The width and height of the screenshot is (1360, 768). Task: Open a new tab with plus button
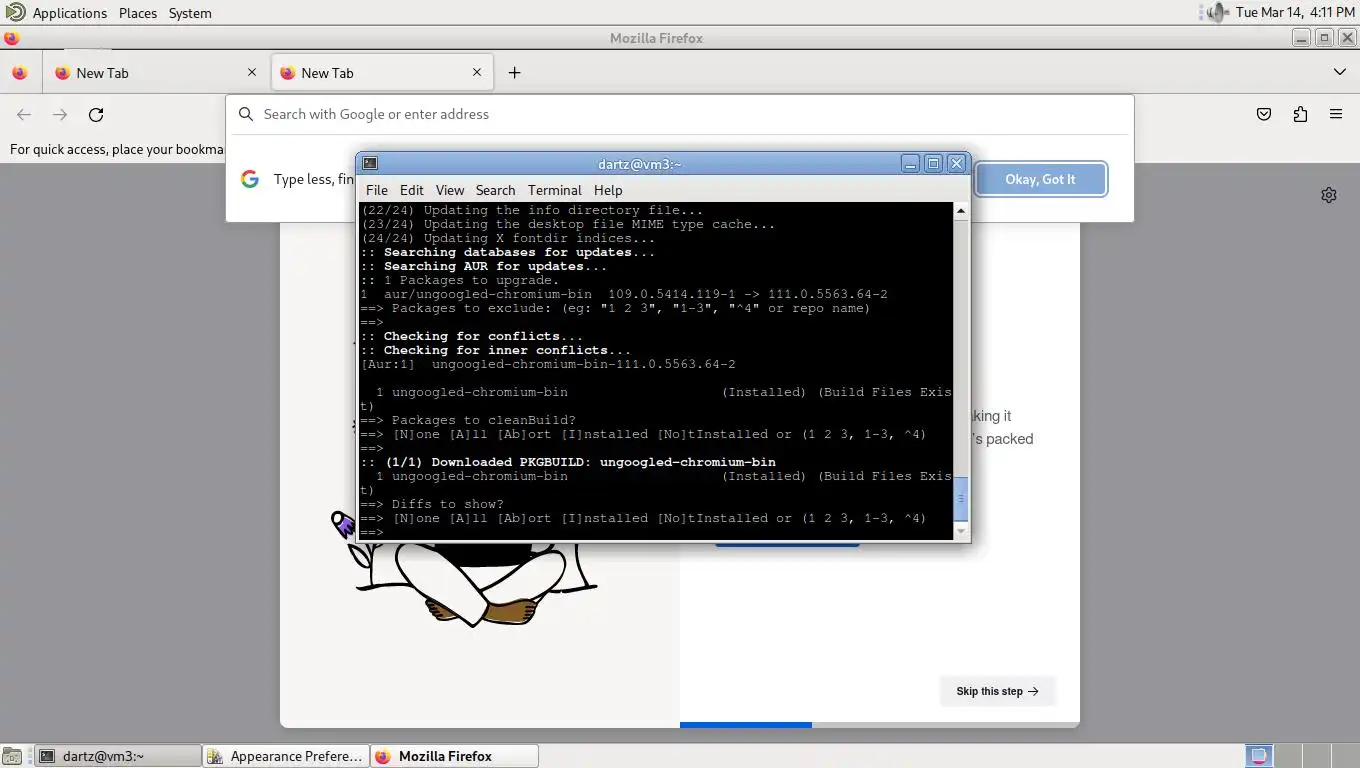pos(514,72)
